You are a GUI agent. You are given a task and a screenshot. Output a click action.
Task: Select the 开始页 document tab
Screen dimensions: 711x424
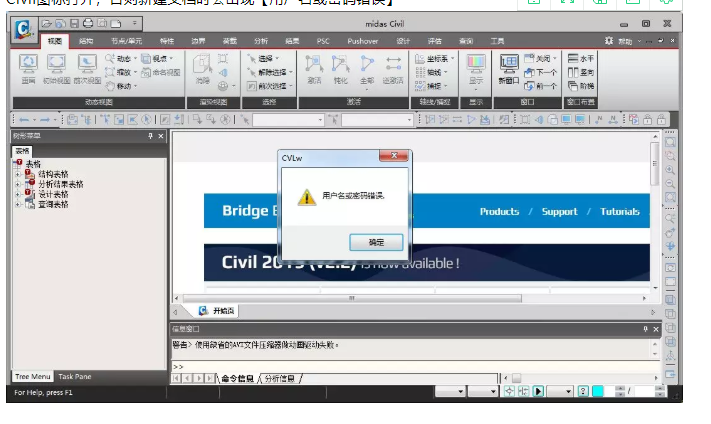pyautogui.click(x=217, y=311)
